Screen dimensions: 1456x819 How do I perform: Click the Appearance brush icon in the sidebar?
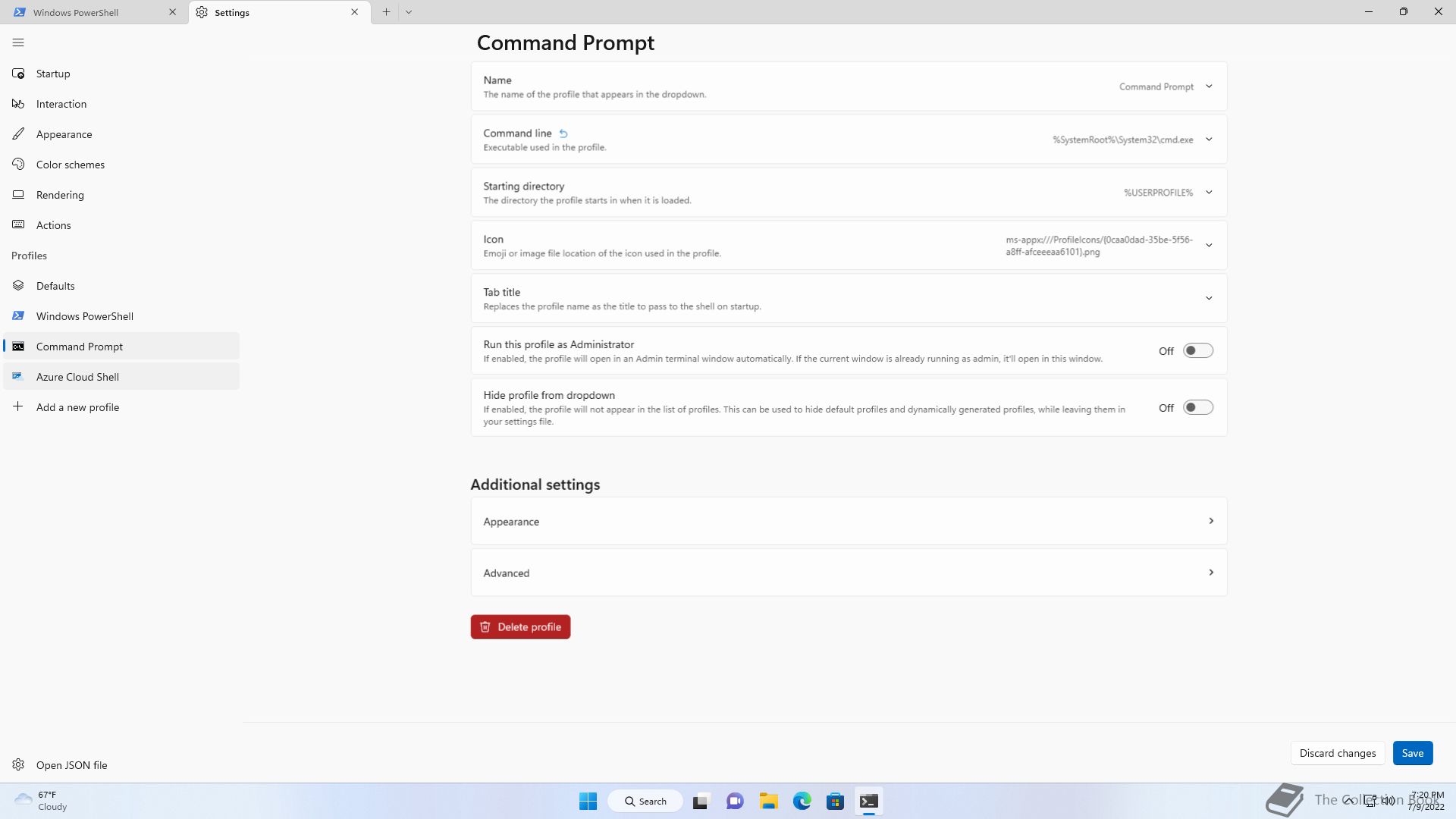click(x=18, y=134)
